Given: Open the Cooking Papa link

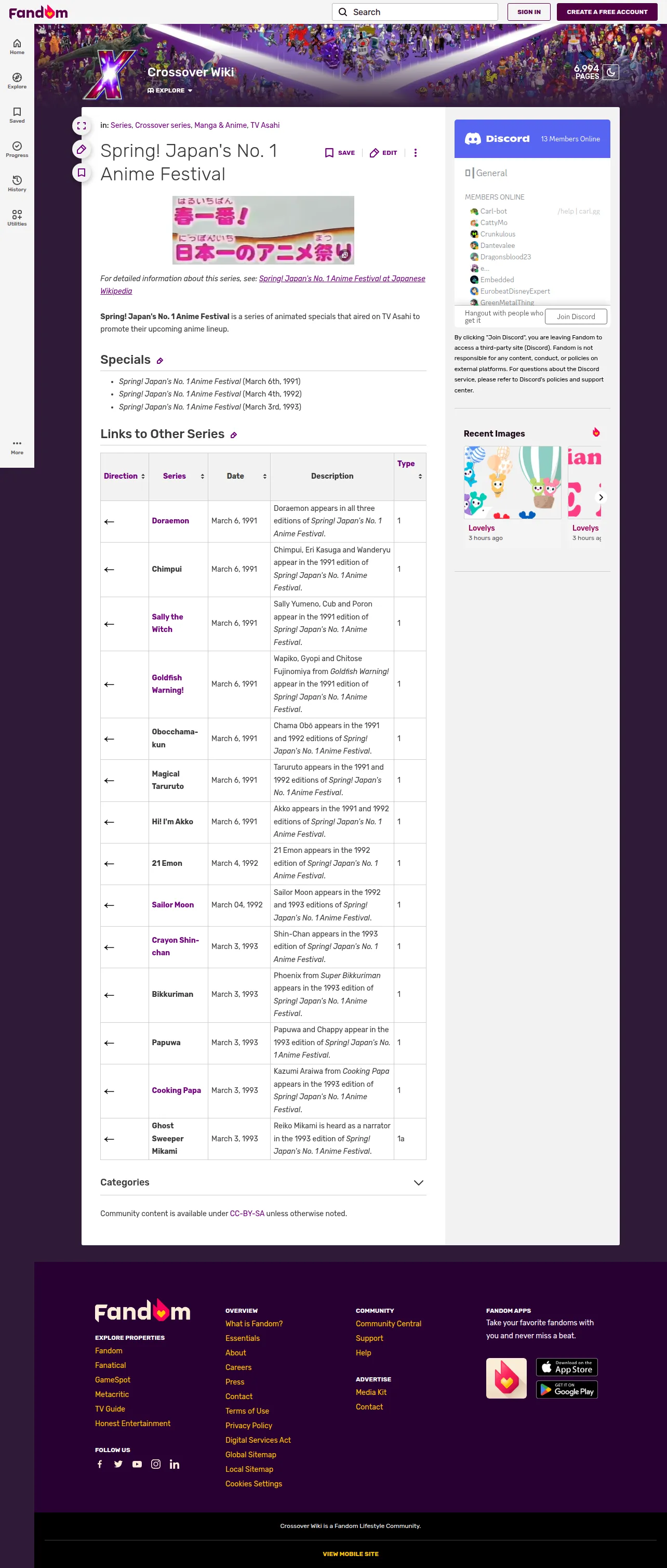Looking at the screenshot, I should (x=177, y=1091).
